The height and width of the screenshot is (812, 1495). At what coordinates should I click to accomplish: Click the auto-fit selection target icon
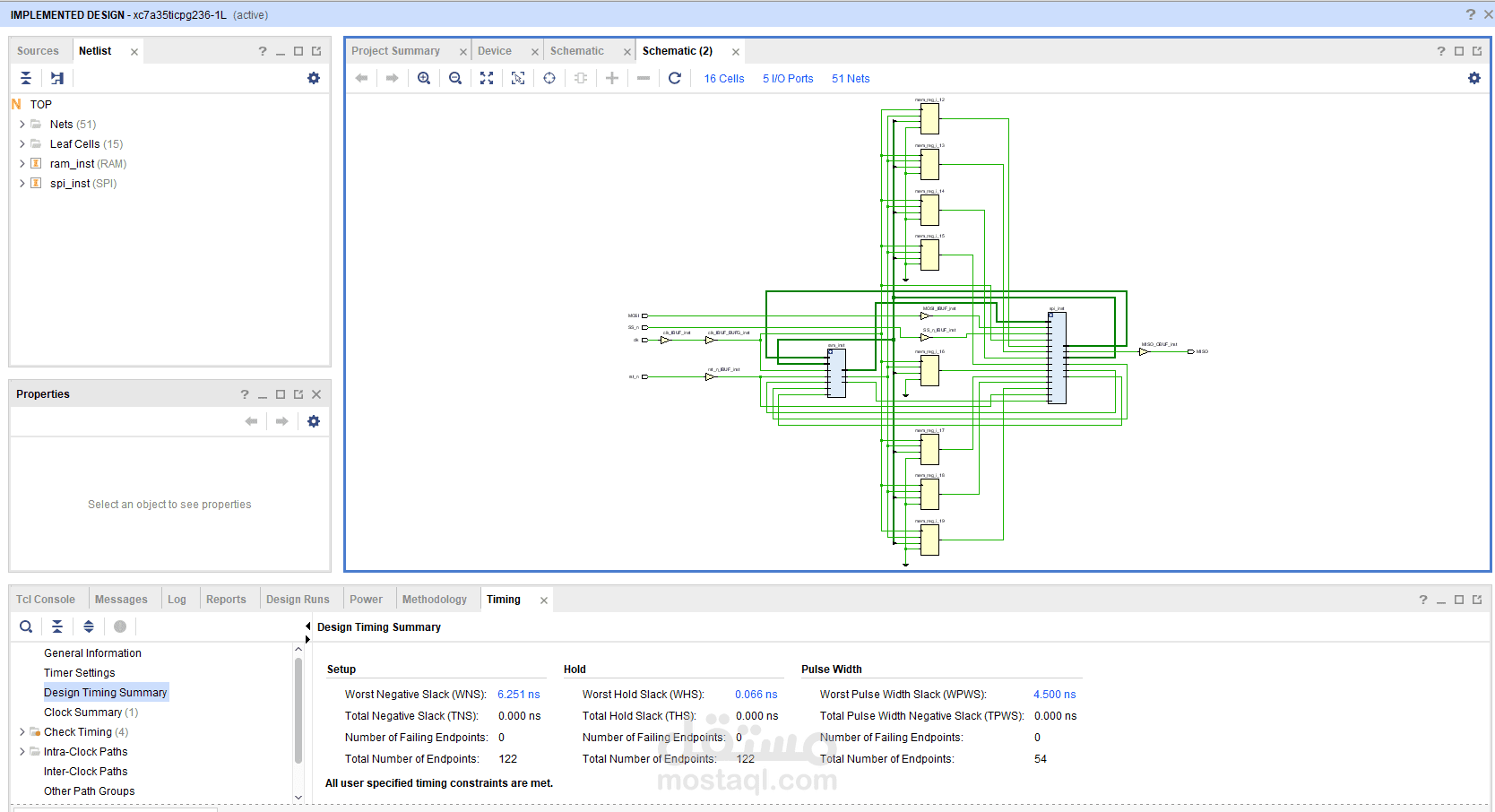click(x=549, y=78)
